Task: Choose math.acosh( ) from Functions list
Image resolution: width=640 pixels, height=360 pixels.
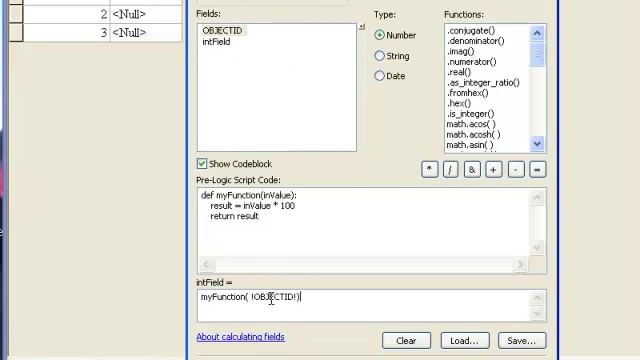Action: pyautogui.click(x=473, y=134)
